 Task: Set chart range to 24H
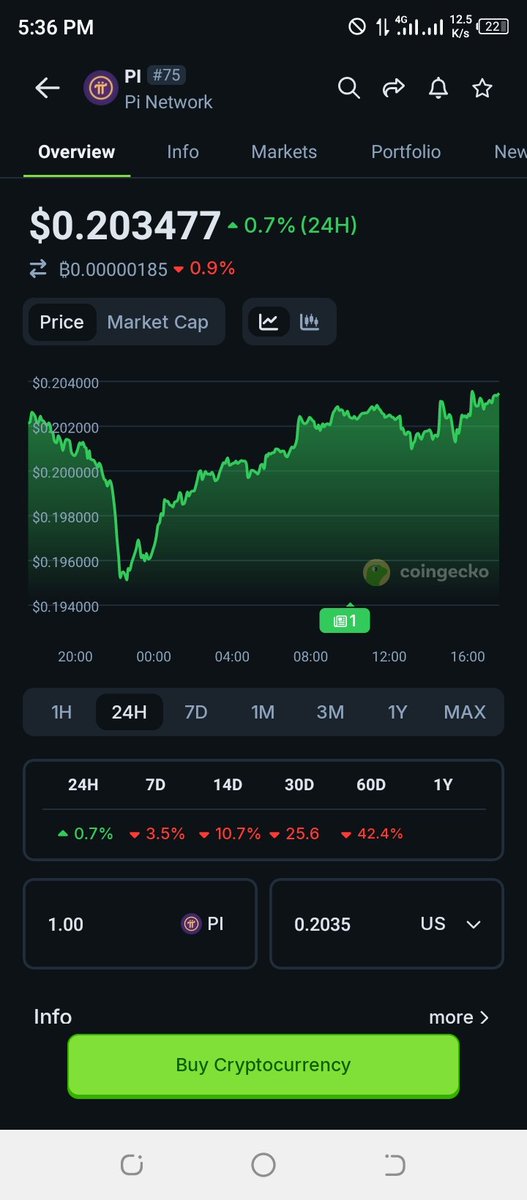129,712
